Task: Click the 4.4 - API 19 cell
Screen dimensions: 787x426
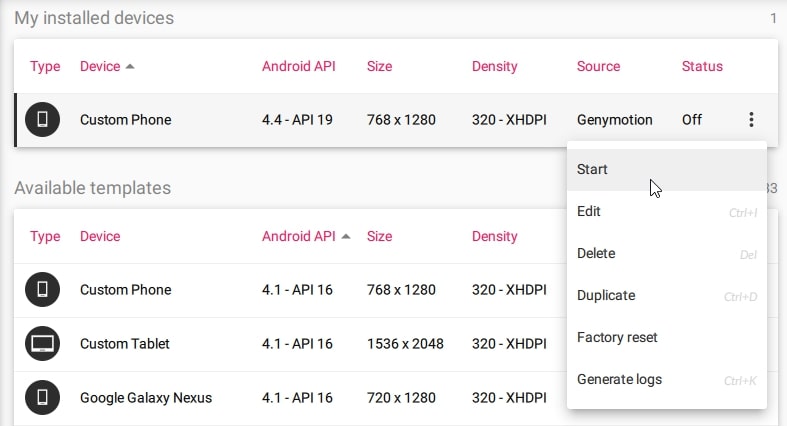Action: click(297, 120)
